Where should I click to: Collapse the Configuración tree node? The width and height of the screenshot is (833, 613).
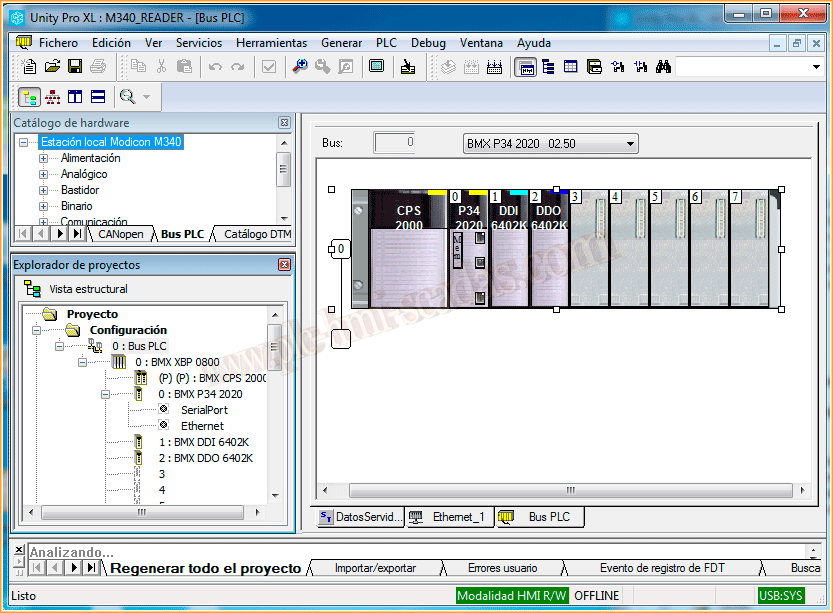click(x=37, y=330)
